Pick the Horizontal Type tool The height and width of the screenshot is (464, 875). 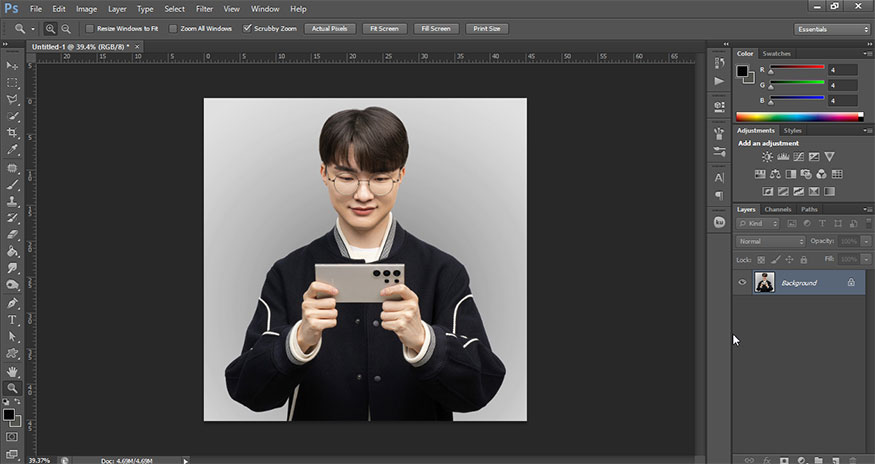[13, 320]
